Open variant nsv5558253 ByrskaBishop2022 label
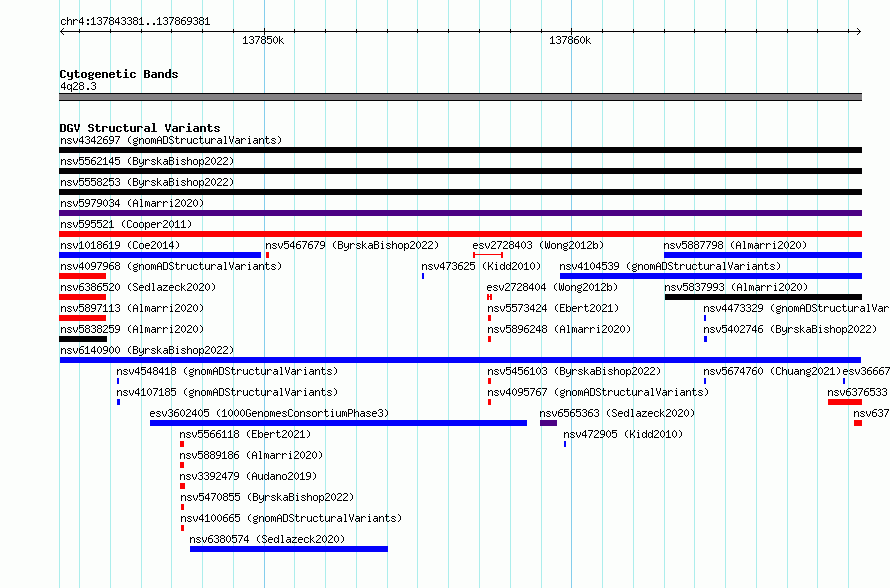Screen dimensions: 890x588 coord(147,182)
